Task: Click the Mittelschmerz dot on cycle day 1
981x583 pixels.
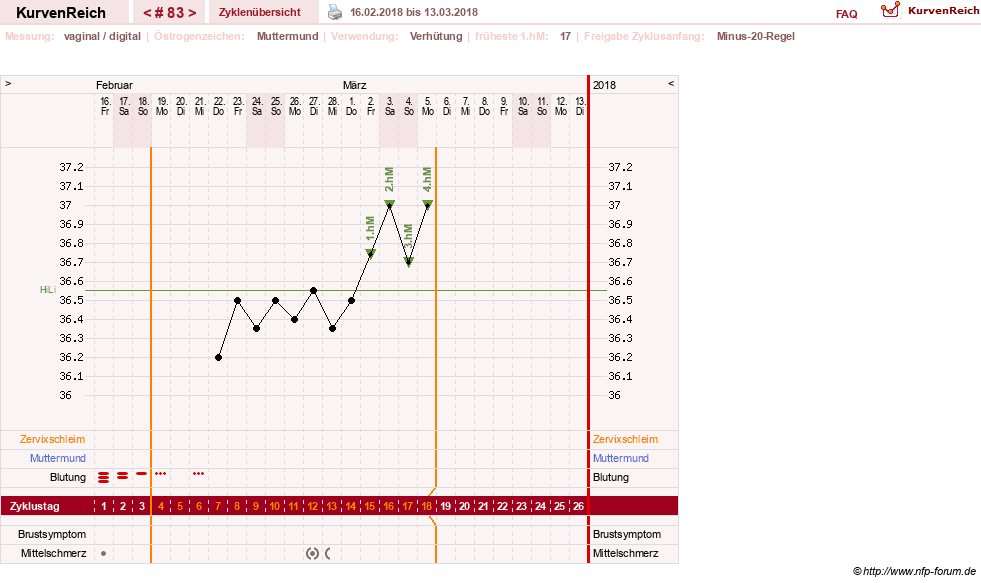Action: pyautogui.click(x=104, y=554)
